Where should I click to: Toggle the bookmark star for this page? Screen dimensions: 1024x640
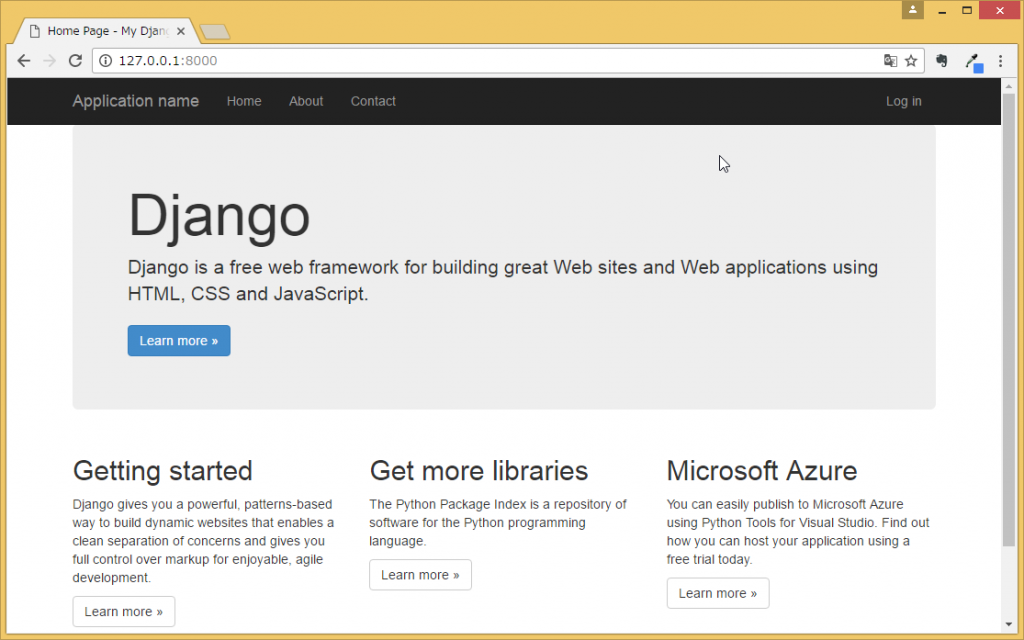pyautogui.click(x=911, y=61)
